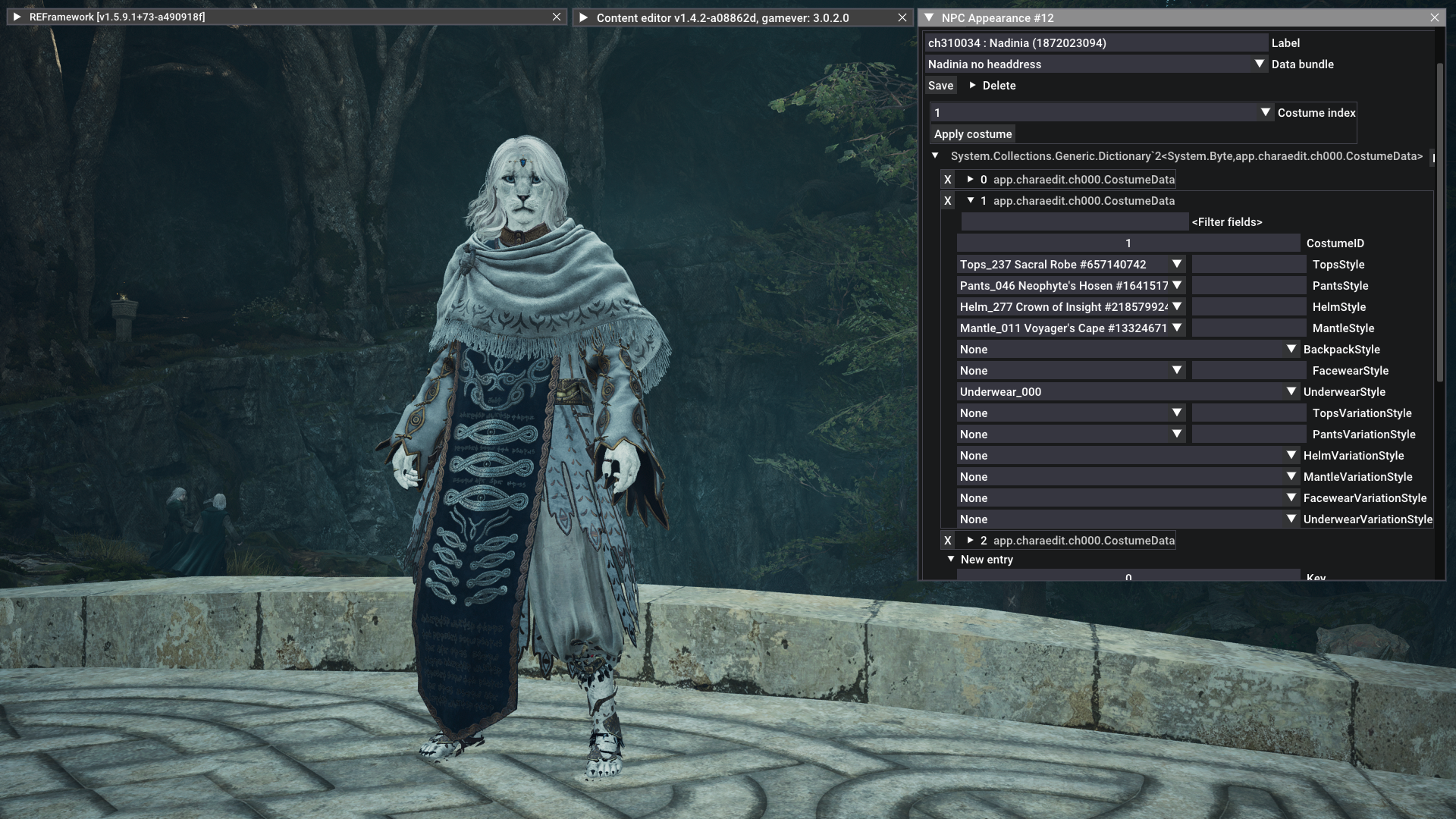Open the HelmVariationStyle dropdown
This screenshot has width=1456, height=819.
[x=1128, y=456]
